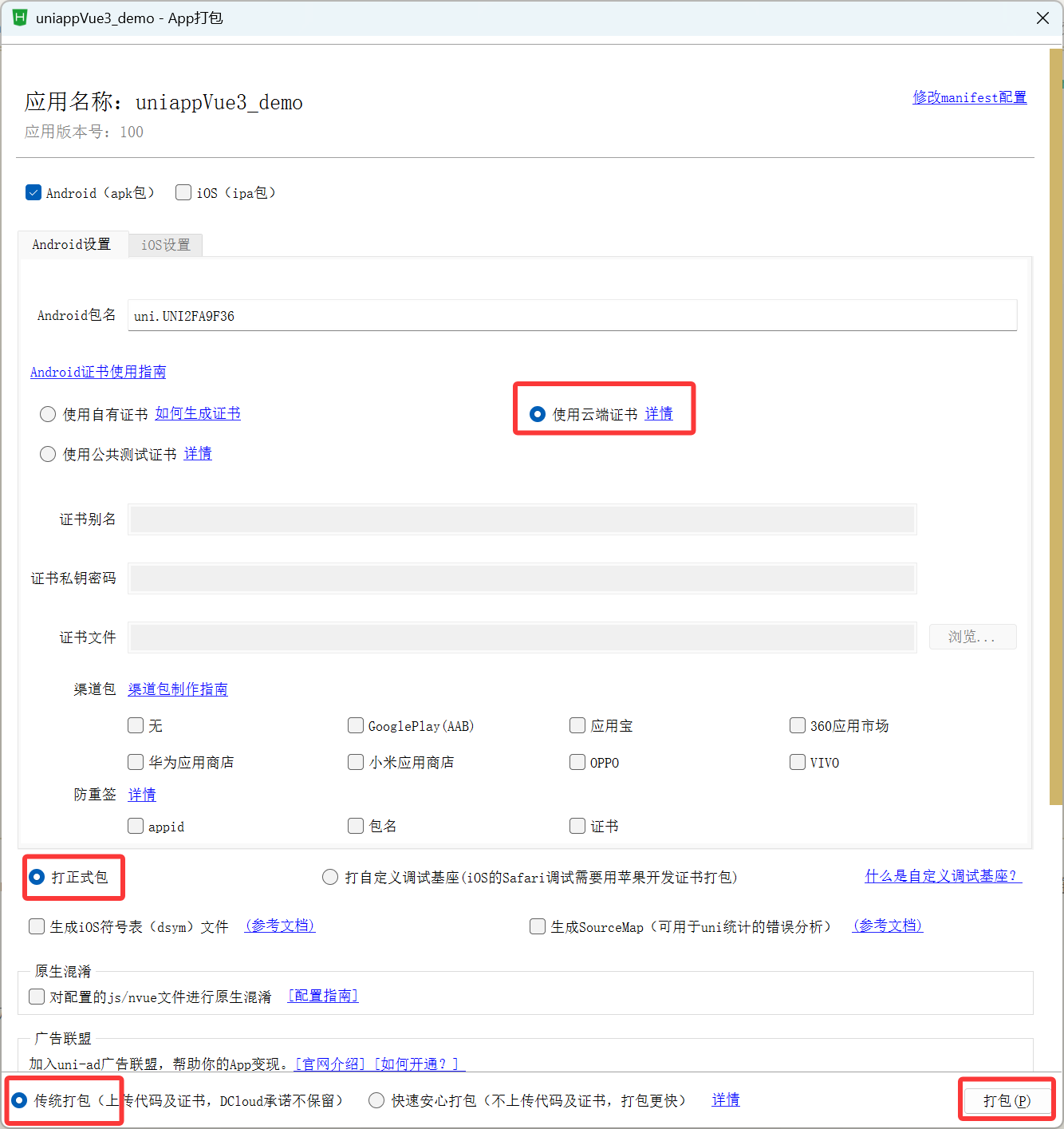The height and width of the screenshot is (1129, 1064).
Task: Open the Android证书使用指南 guide
Action: [x=98, y=372]
